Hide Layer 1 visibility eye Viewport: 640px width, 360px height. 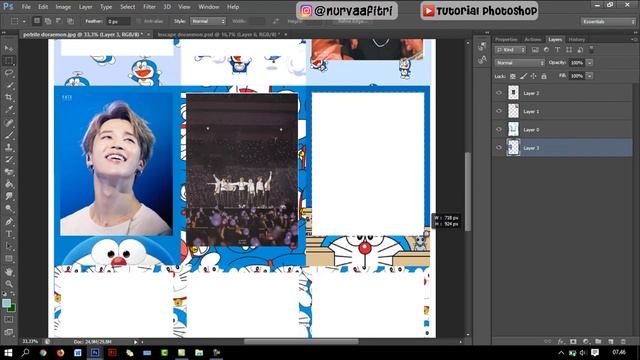tap(499, 111)
